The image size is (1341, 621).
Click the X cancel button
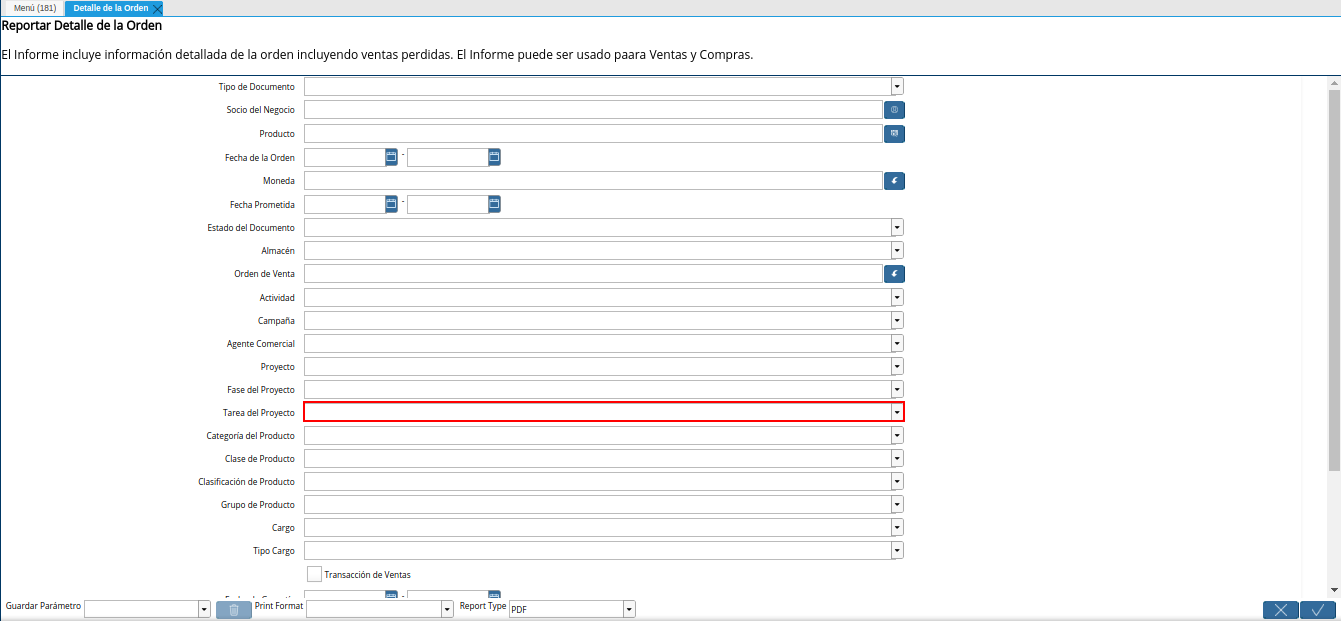pyautogui.click(x=1280, y=610)
